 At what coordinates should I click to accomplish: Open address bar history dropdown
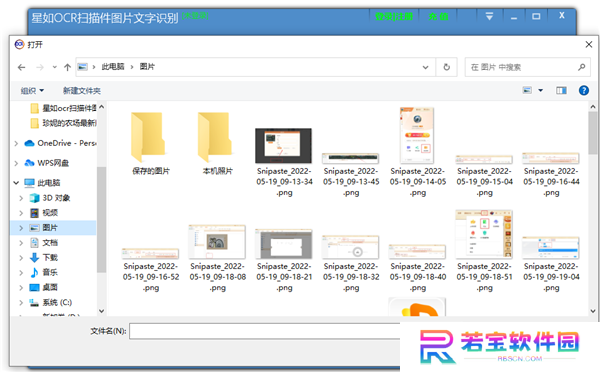(425, 67)
